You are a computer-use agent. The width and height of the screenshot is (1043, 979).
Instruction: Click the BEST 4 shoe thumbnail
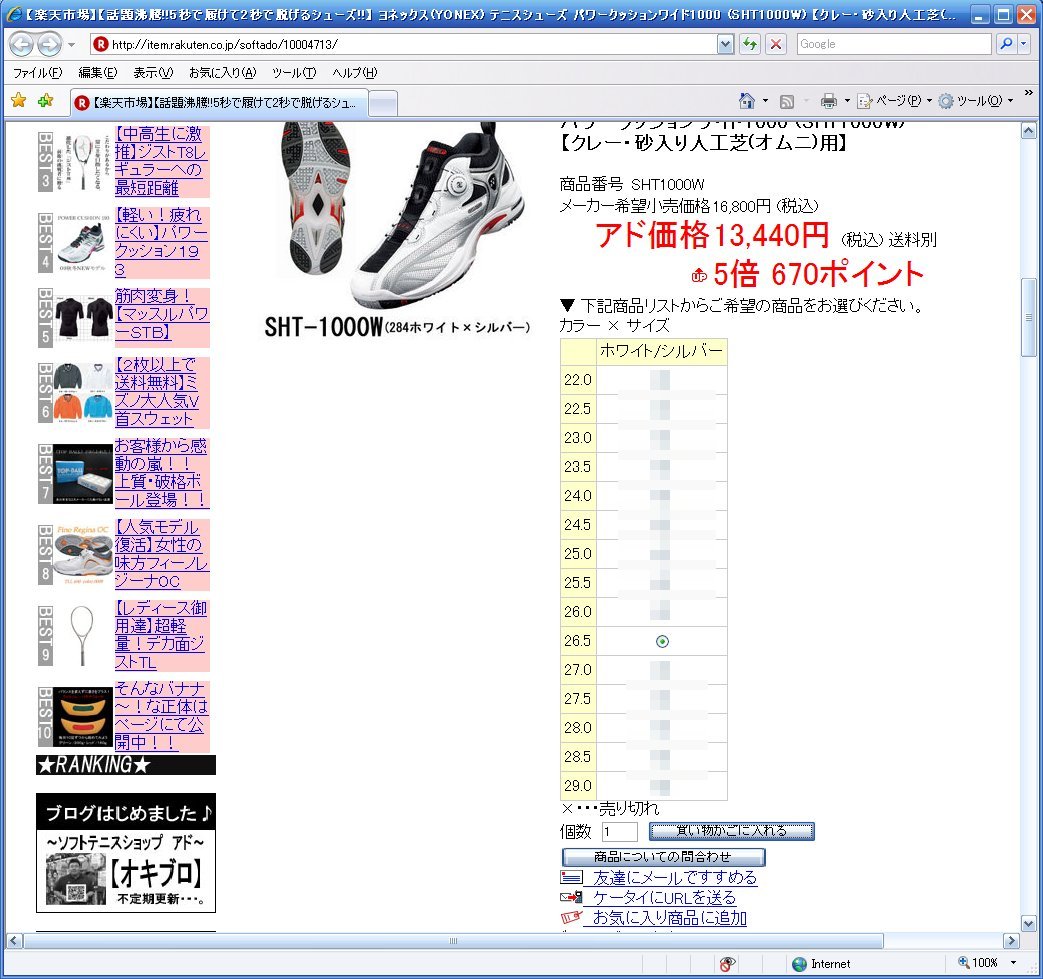coord(81,243)
